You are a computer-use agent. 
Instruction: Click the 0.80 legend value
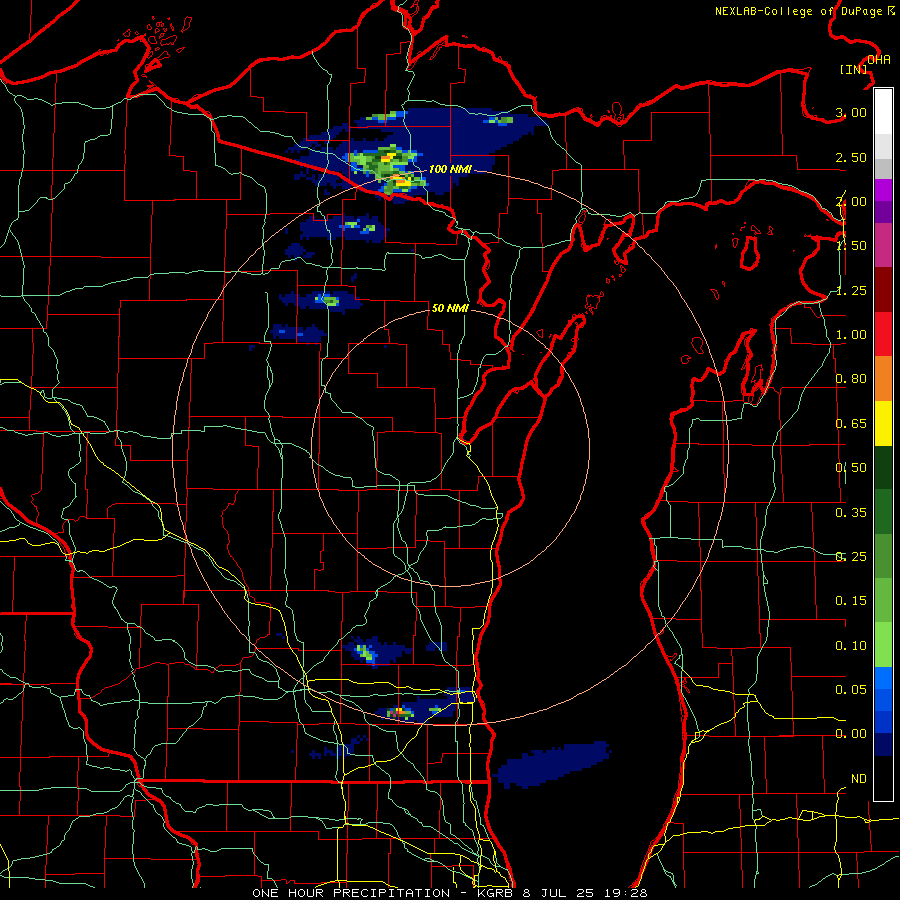click(x=851, y=379)
